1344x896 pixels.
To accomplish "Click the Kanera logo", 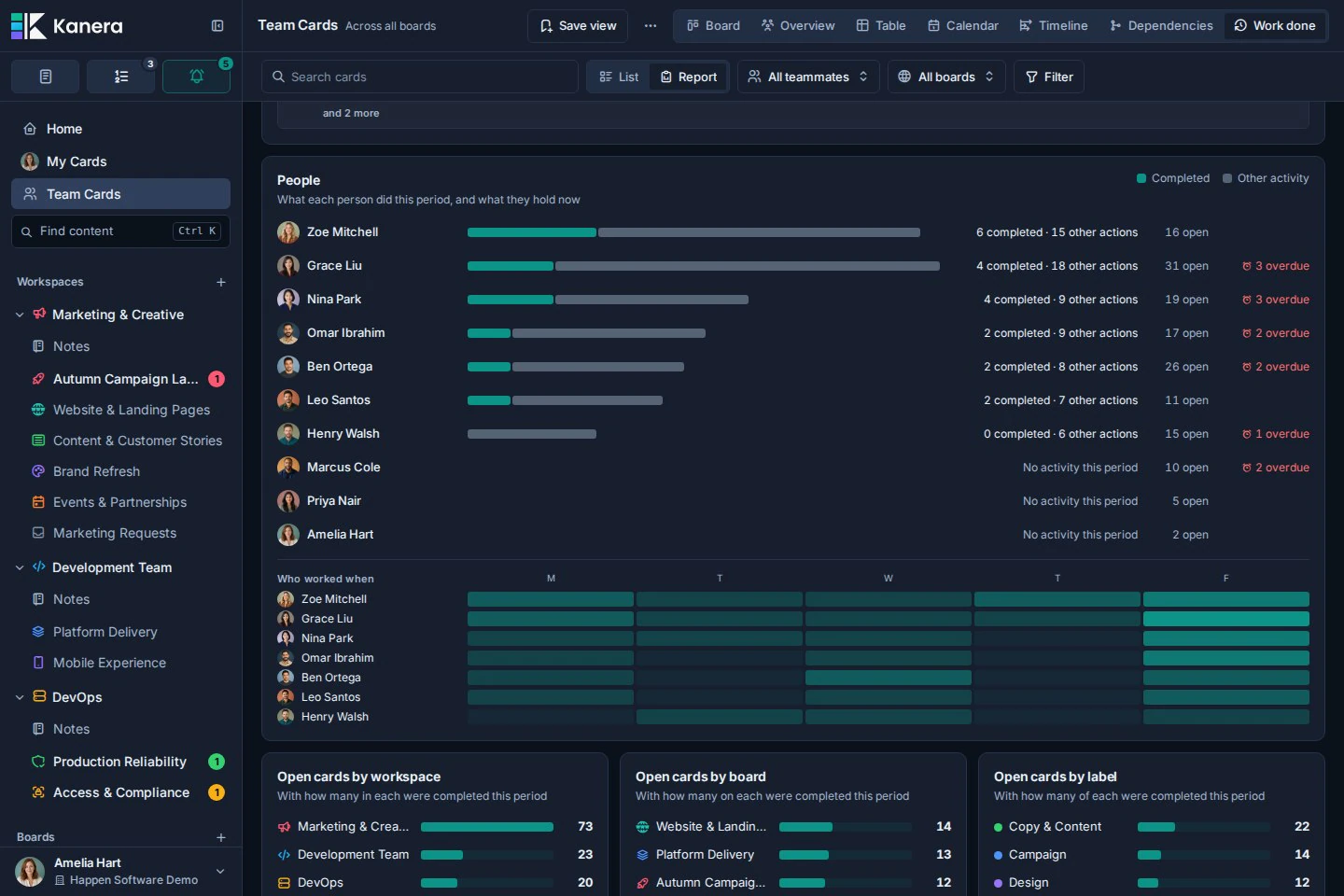I will point(67,26).
